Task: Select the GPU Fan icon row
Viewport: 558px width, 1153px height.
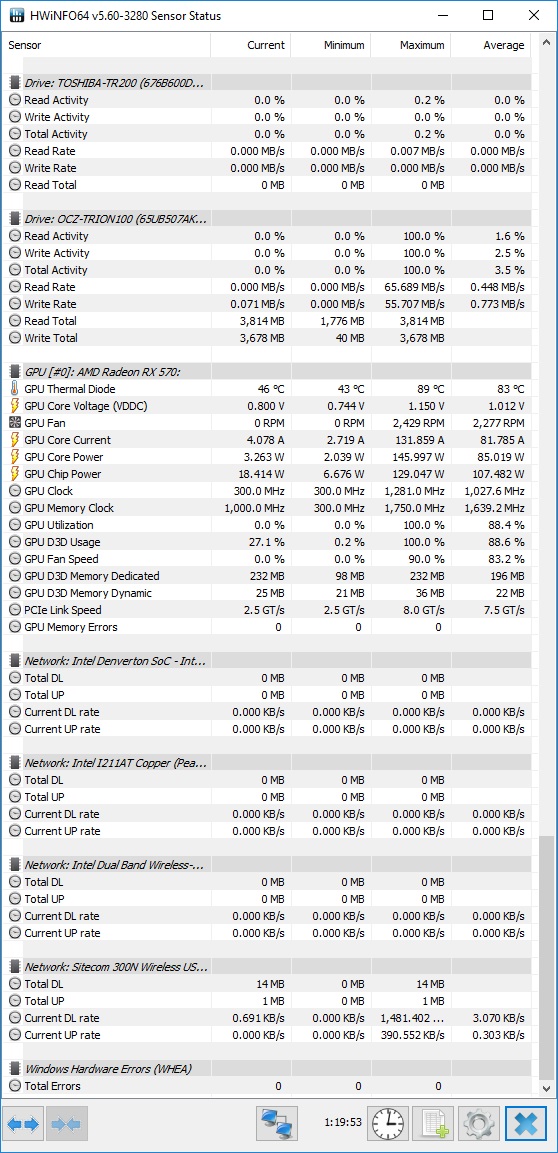Action: pos(269,423)
